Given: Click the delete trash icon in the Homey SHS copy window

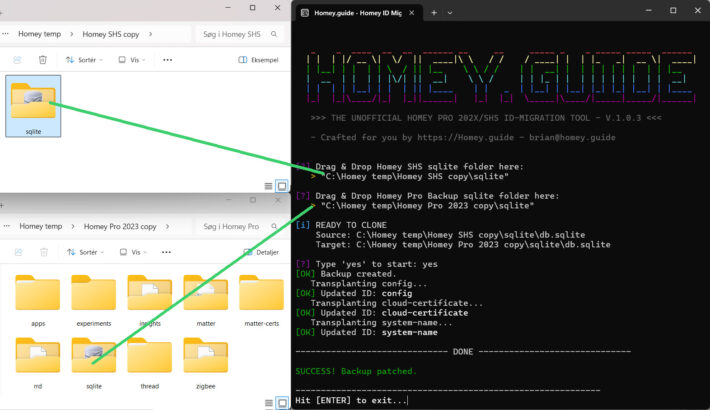Looking at the screenshot, I should [x=42, y=60].
